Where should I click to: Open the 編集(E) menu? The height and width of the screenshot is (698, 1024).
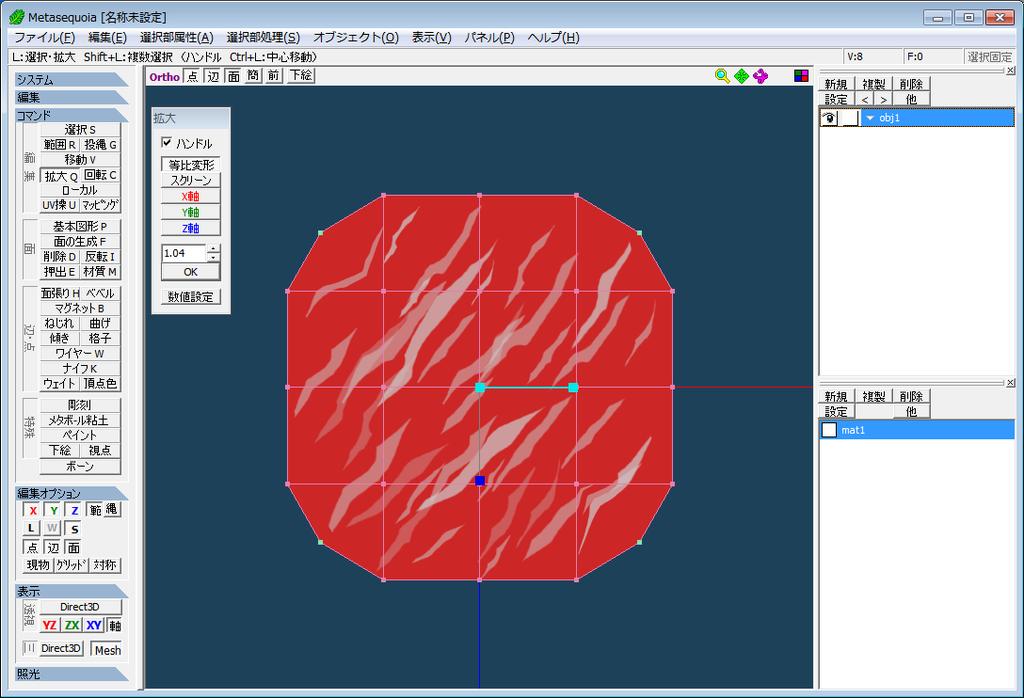pyautogui.click(x=108, y=37)
